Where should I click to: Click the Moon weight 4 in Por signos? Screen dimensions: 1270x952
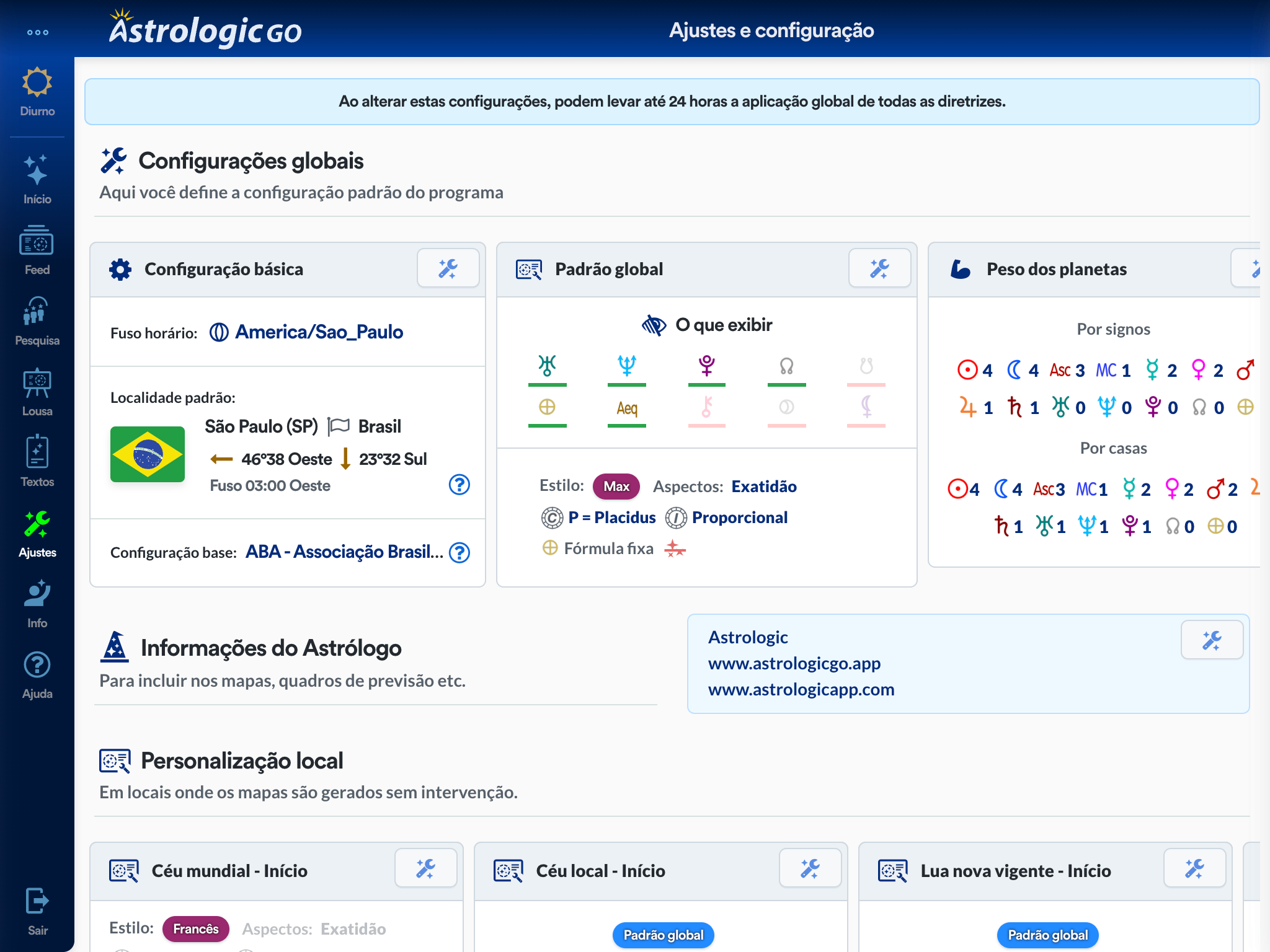(x=1023, y=370)
